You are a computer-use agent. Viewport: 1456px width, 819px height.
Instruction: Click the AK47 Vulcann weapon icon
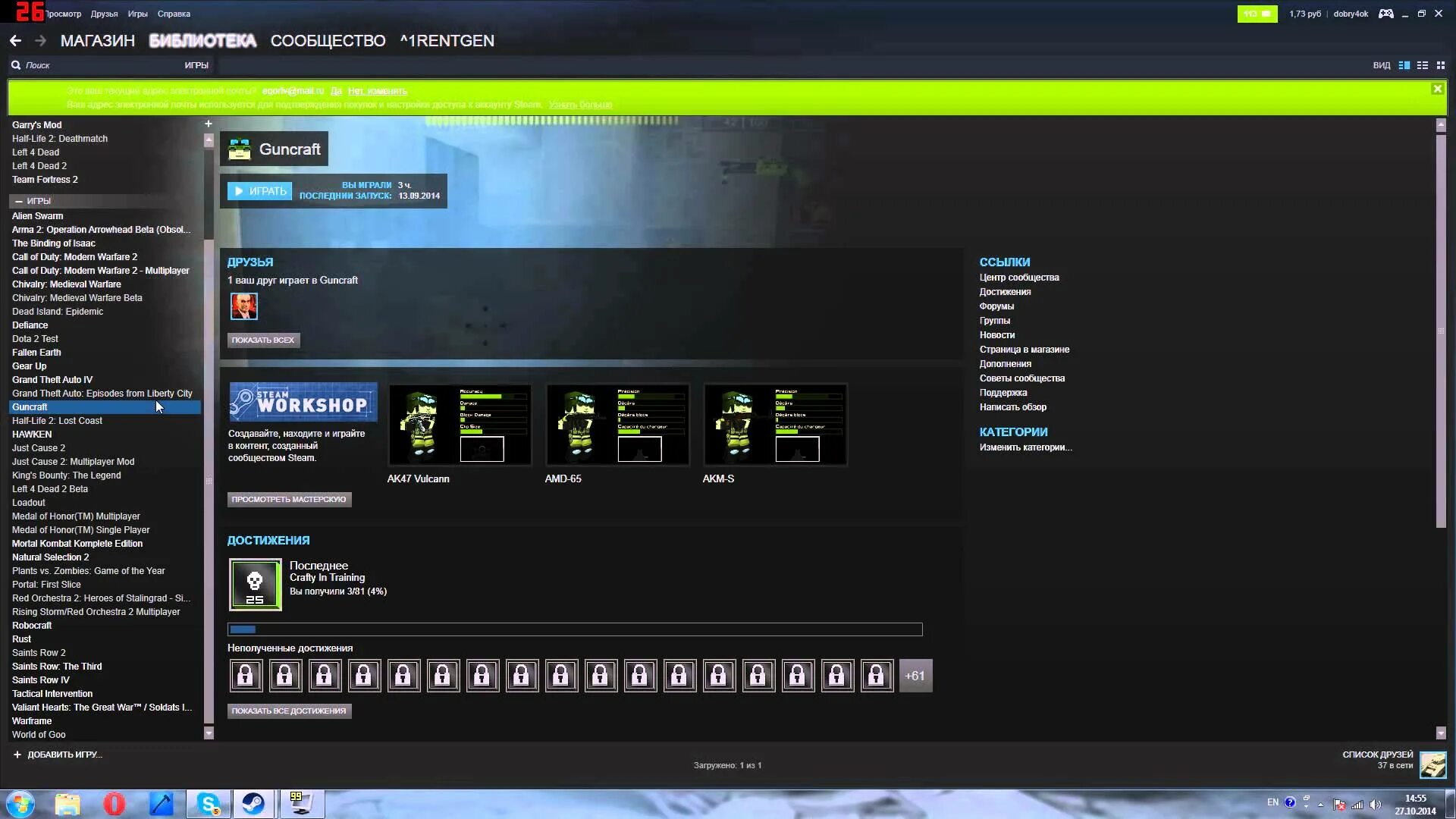click(459, 423)
